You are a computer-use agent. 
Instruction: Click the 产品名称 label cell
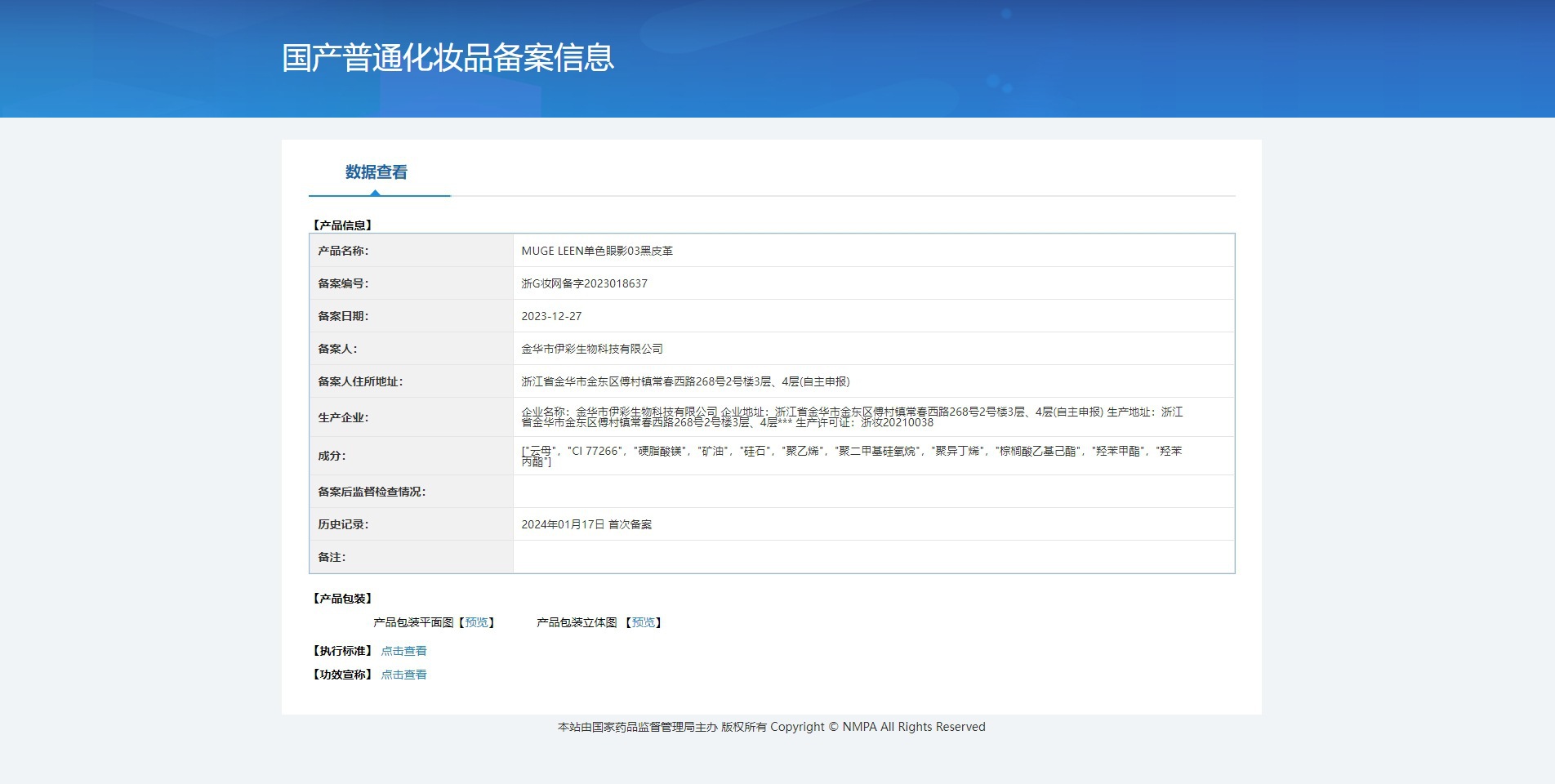411,251
